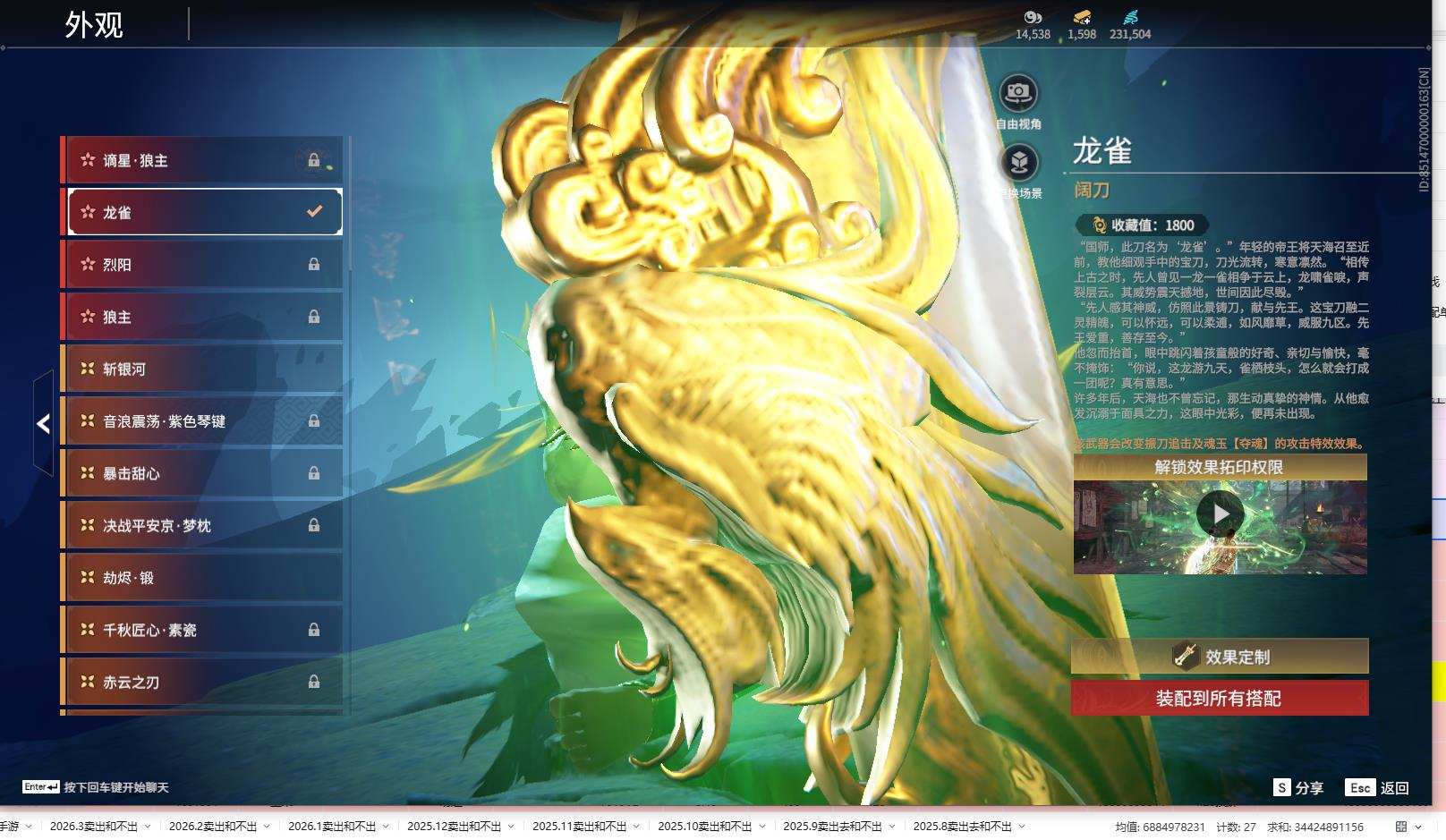1446x840 pixels.
Task: Click the lock icon on 烈阳 entry
Action: 315,264
